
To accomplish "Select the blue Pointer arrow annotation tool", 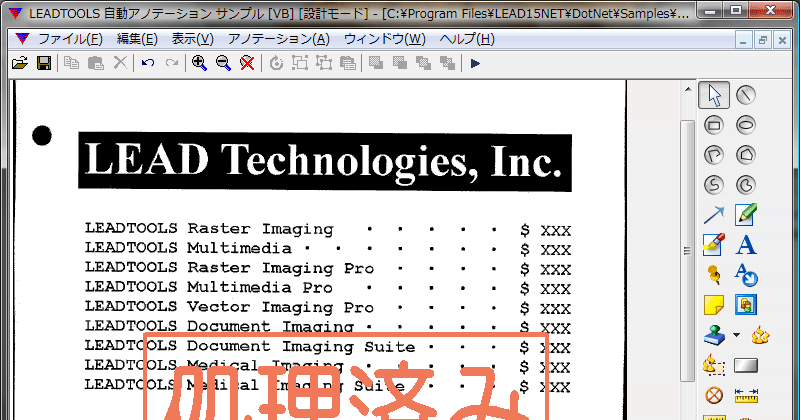I will coord(714,215).
